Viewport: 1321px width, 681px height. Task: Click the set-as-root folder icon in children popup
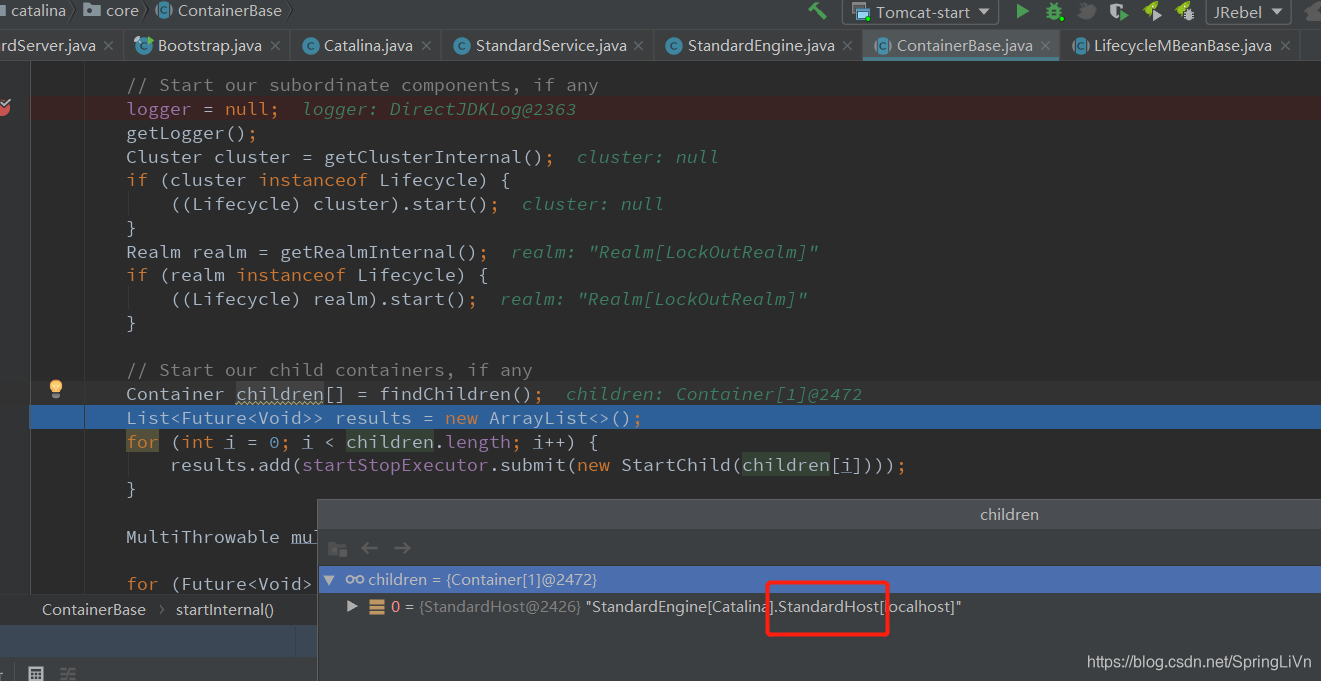(x=338, y=548)
